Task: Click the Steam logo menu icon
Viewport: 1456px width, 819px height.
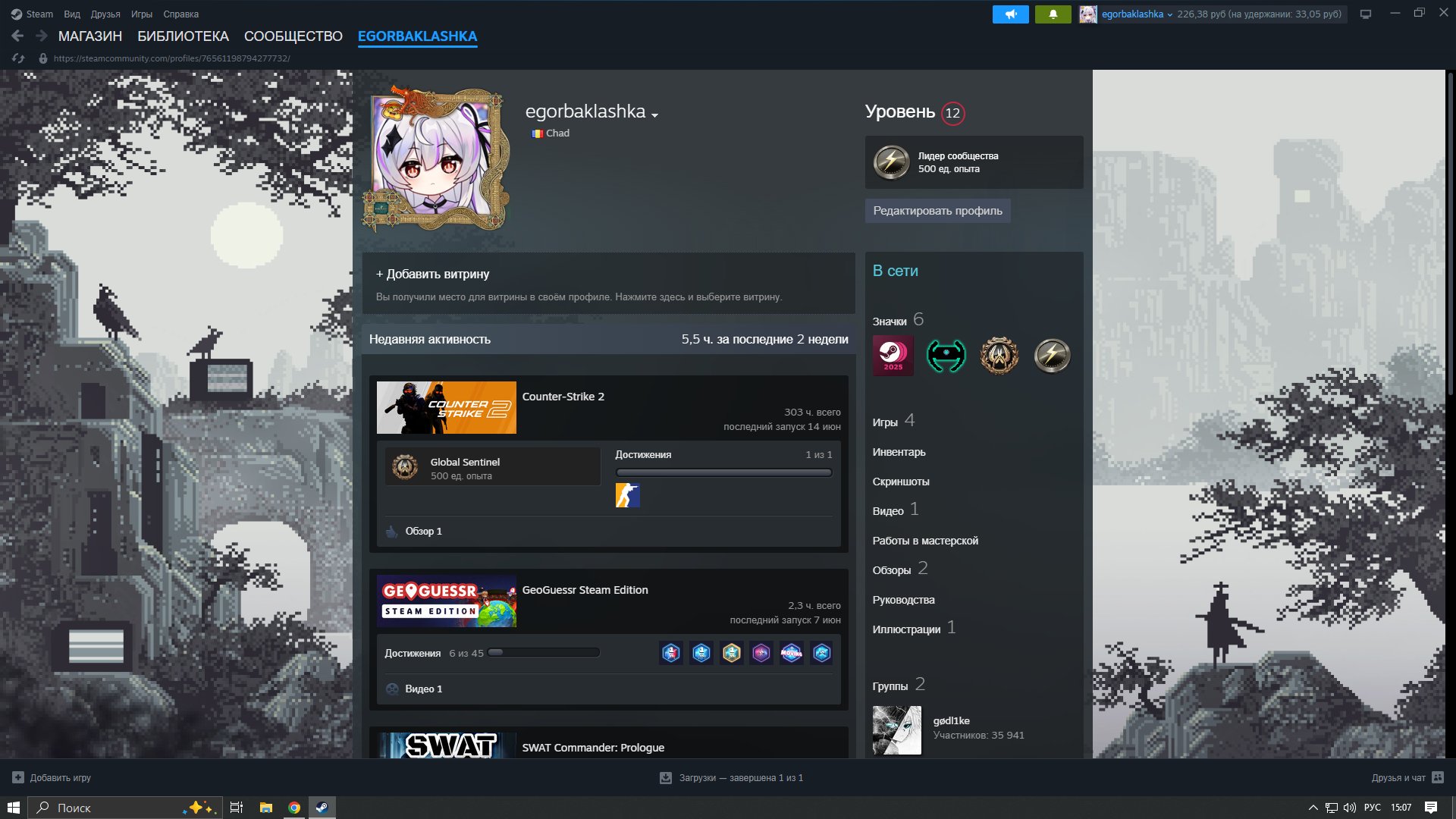Action: click(16, 14)
